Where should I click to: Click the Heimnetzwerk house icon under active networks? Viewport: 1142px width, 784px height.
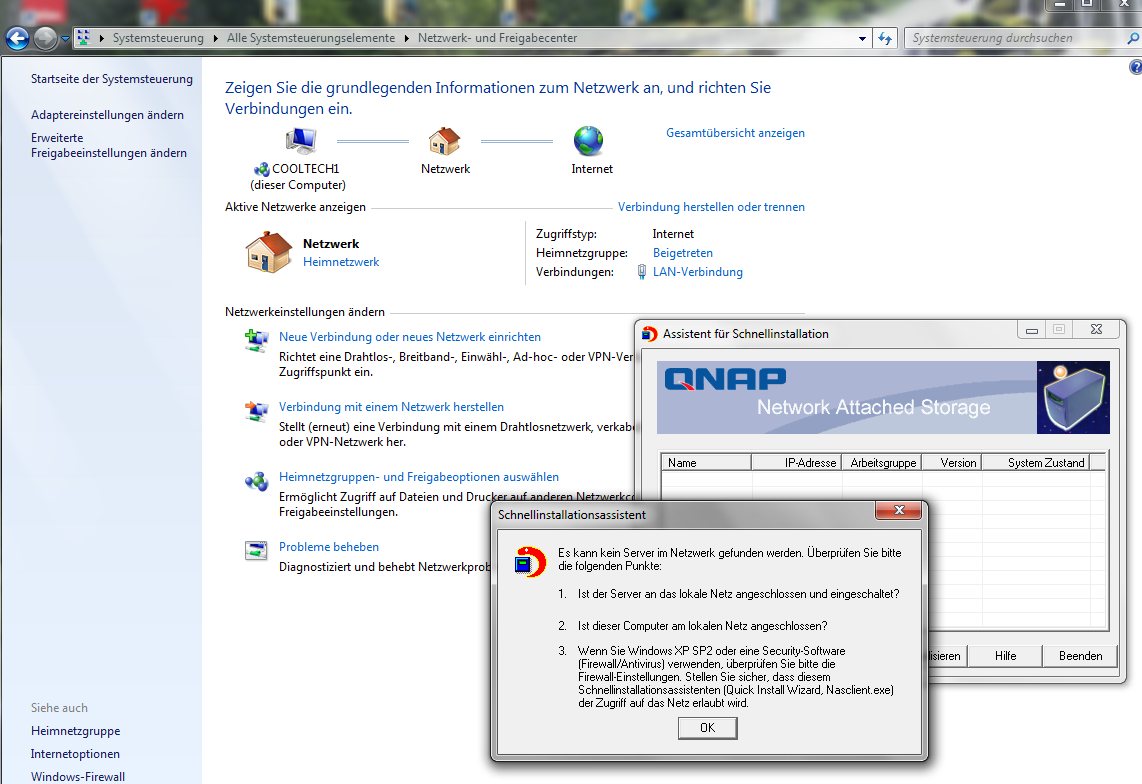click(268, 252)
